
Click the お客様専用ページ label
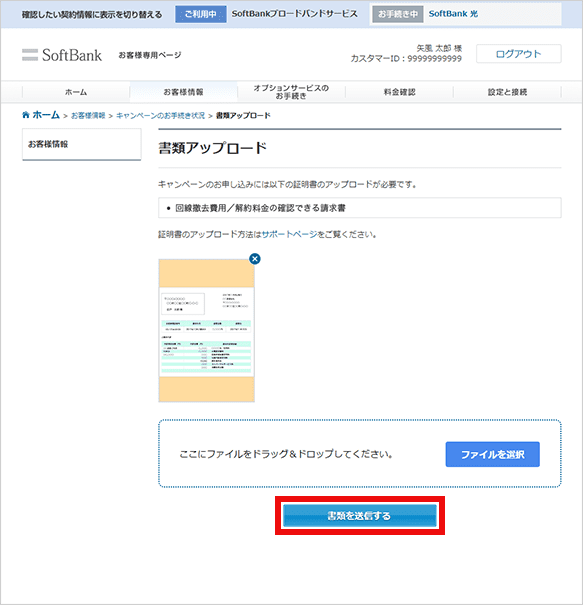point(150,55)
